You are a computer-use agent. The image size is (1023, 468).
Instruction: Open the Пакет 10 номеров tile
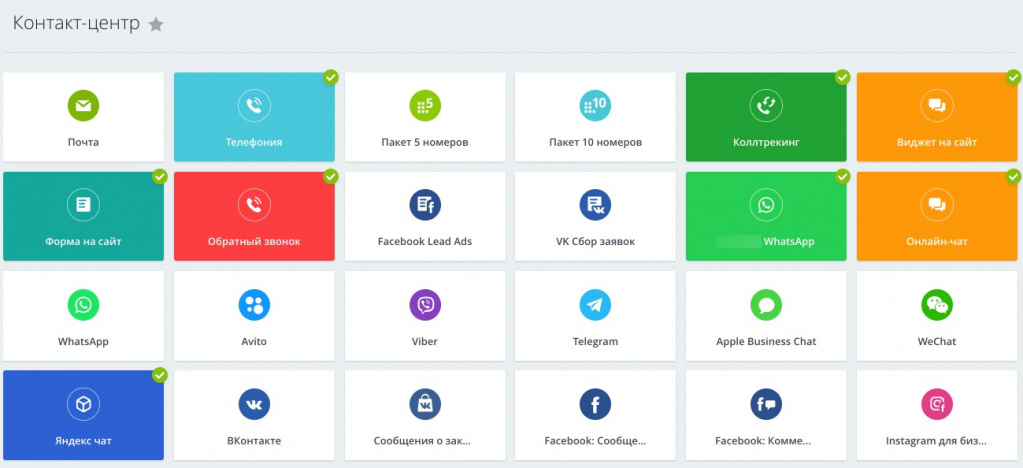pos(595,117)
